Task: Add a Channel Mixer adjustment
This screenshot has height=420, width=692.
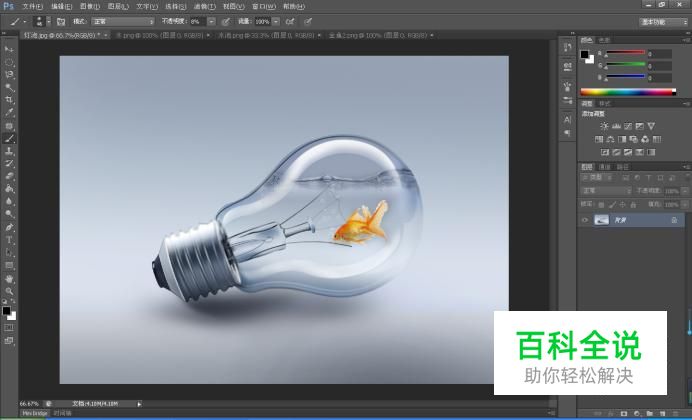Action: point(645,139)
